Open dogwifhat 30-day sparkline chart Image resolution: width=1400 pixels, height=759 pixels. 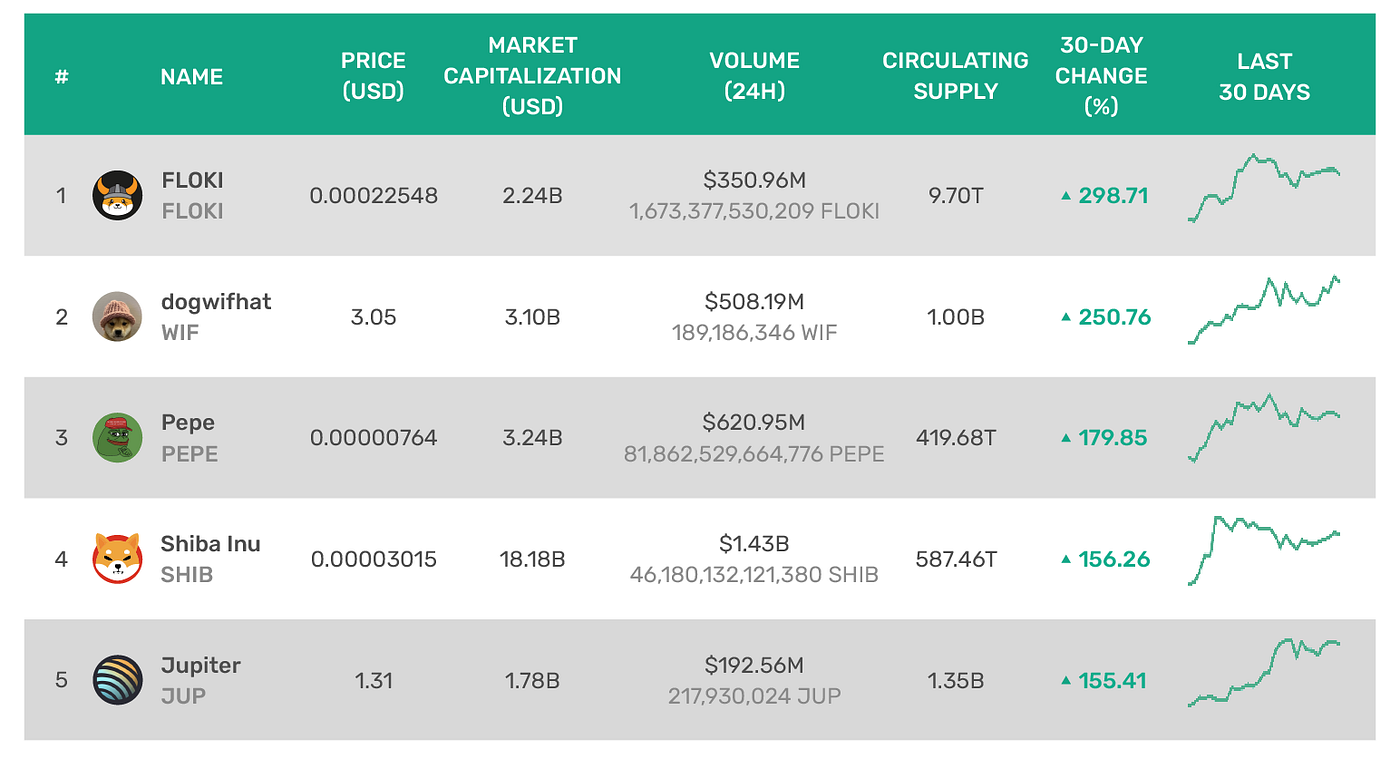click(x=1264, y=310)
